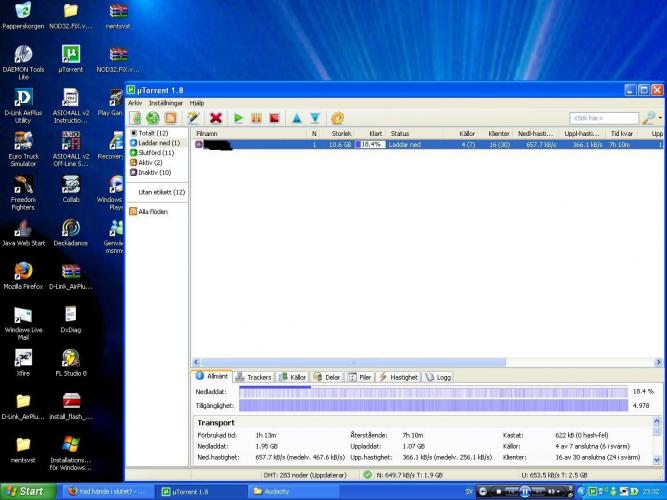The width and height of the screenshot is (667, 500).
Task: Click the Add Torrent toolbar icon
Action: pyautogui.click(x=136, y=118)
